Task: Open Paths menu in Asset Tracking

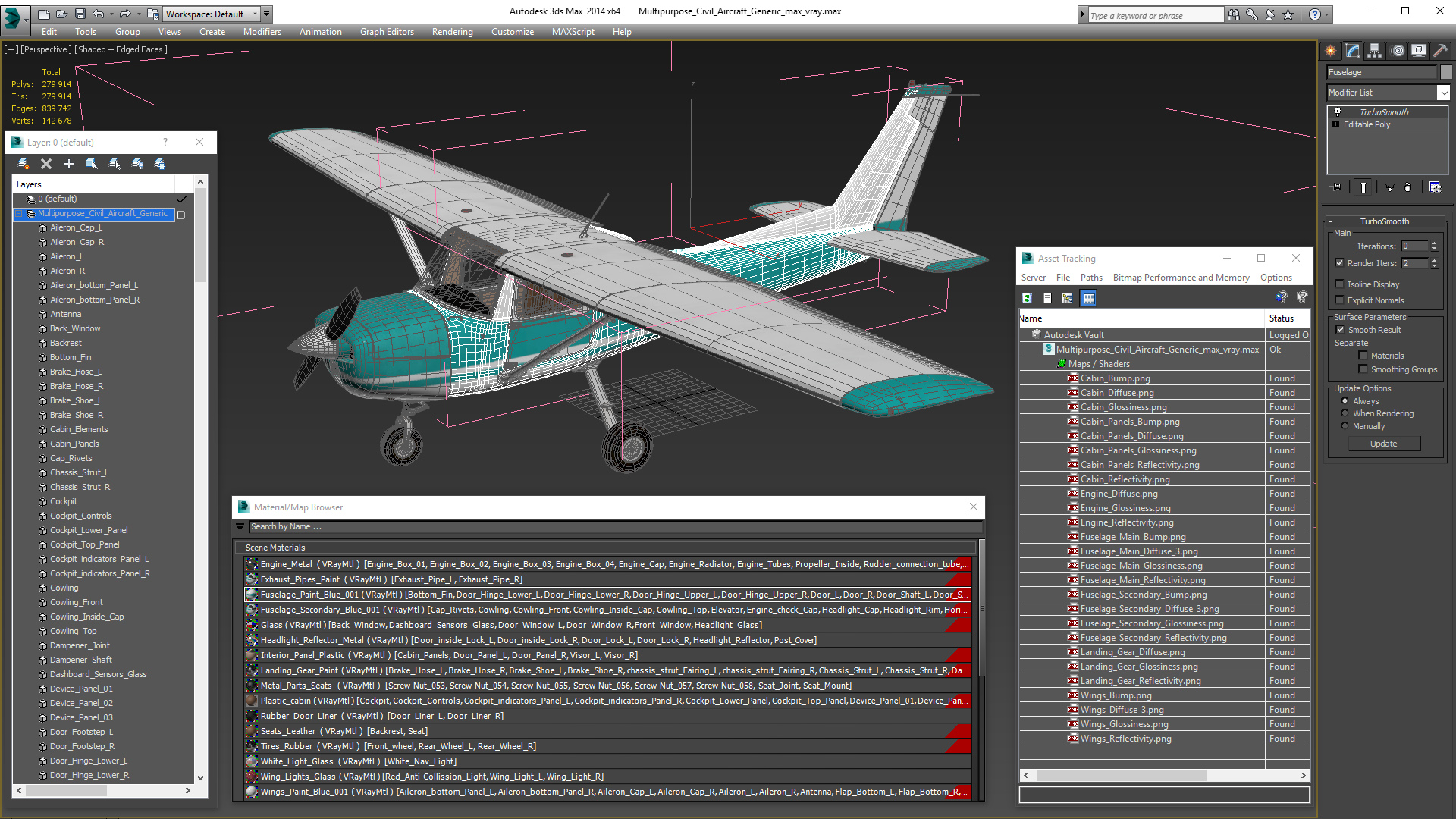Action: [x=1091, y=278]
